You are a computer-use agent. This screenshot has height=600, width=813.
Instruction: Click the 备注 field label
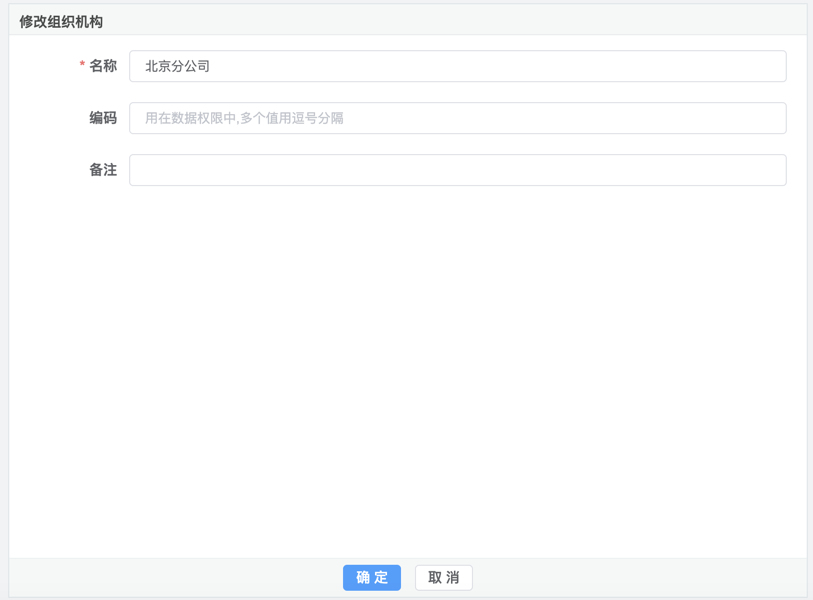pos(103,170)
